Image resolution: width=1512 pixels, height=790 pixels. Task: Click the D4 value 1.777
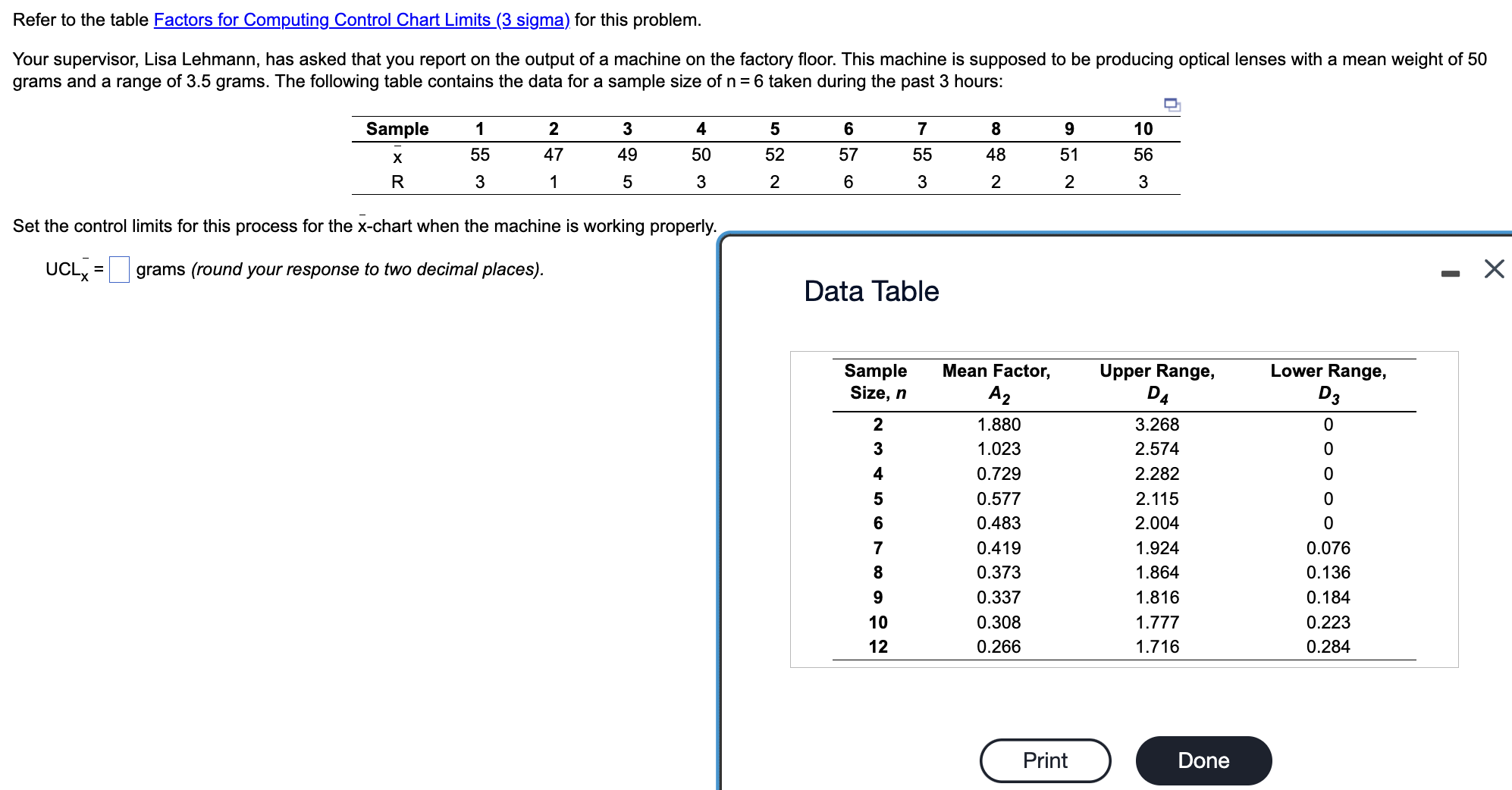(1157, 622)
